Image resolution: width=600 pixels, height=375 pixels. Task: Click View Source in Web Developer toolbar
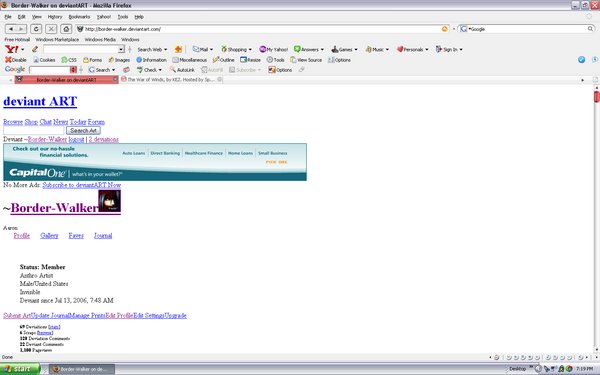click(x=306, y=60)
